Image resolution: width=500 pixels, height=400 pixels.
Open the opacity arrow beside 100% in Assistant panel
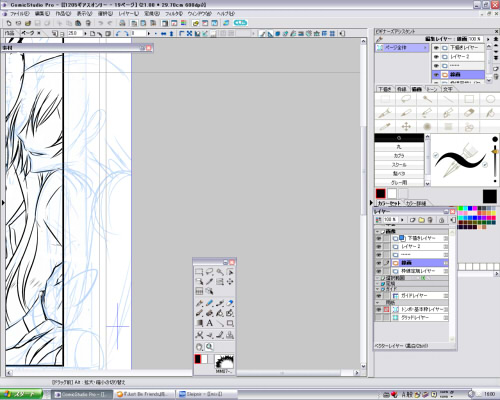(488, 39)
